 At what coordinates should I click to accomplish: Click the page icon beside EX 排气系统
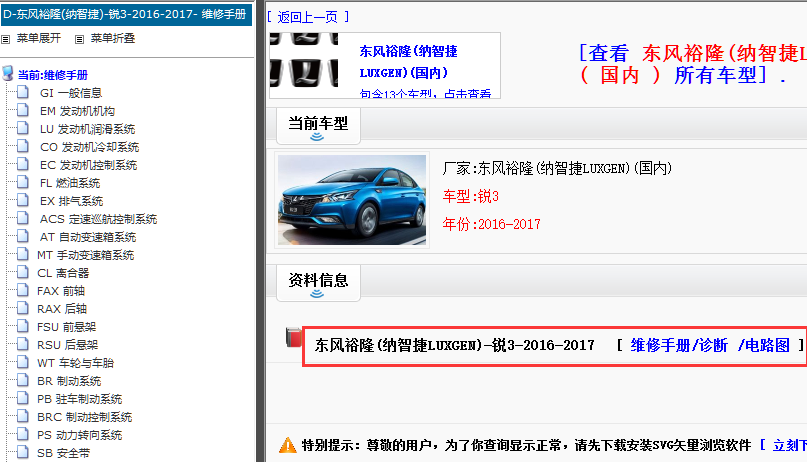click(x=23, y=201)
